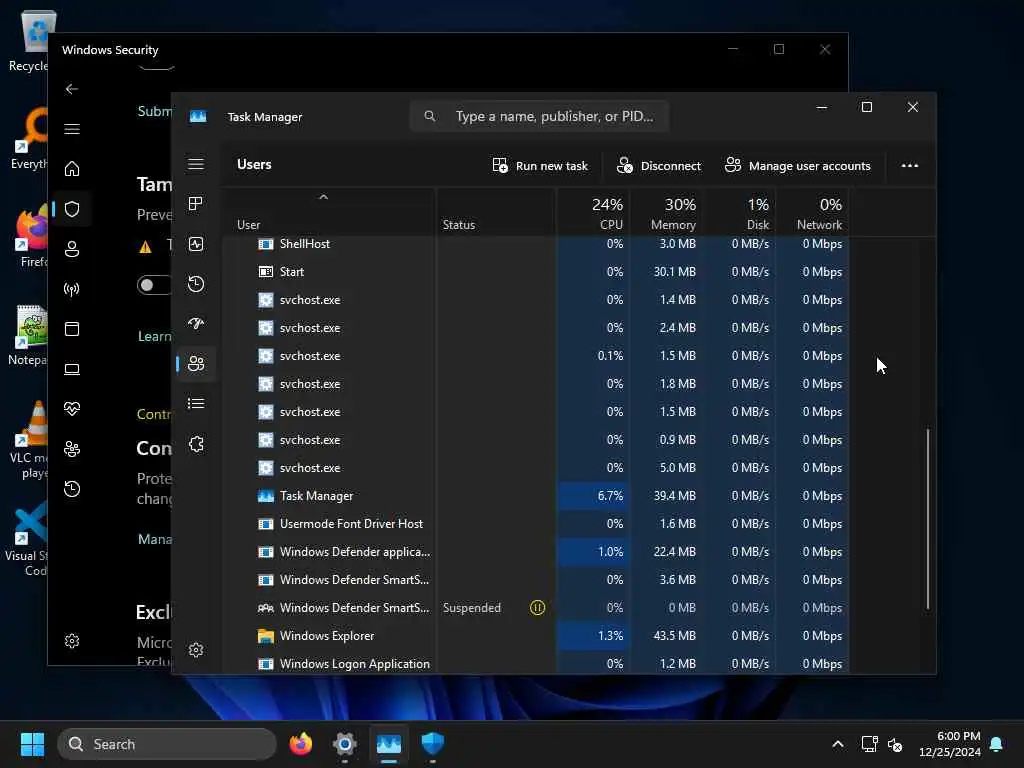Screen dimensions: 1024x768
Task: Click the Task Manager row chart icon
Action: 266,496
